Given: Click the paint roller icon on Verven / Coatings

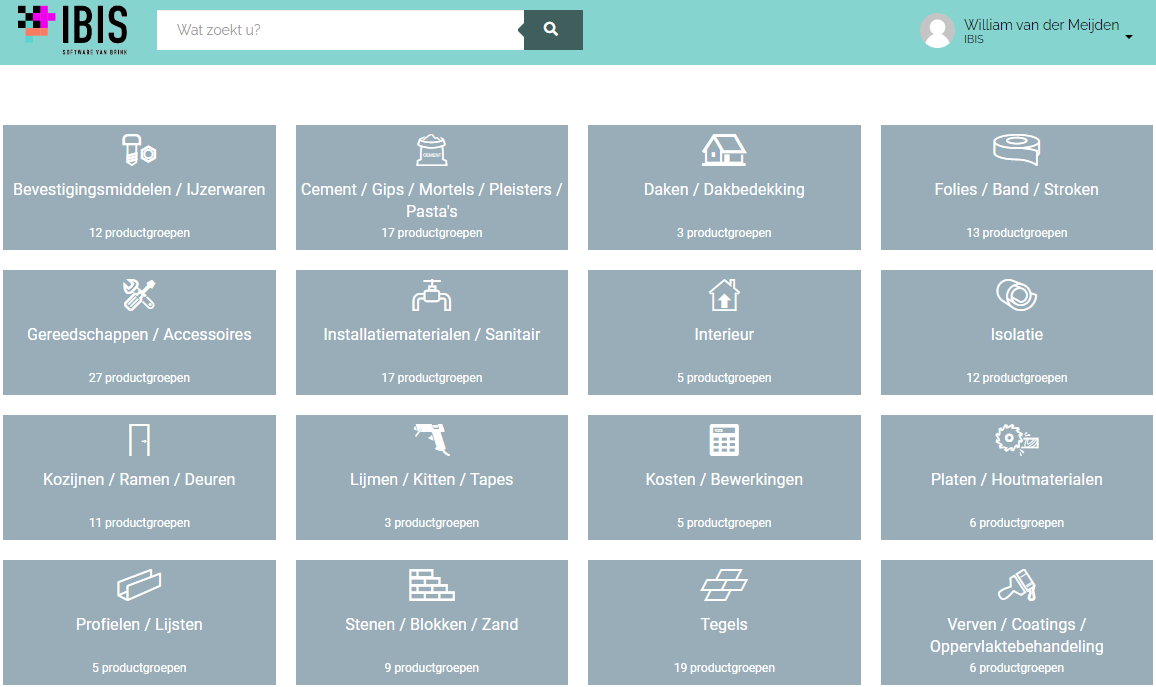Looking at the screenshot, I should tap(1016, 584).
